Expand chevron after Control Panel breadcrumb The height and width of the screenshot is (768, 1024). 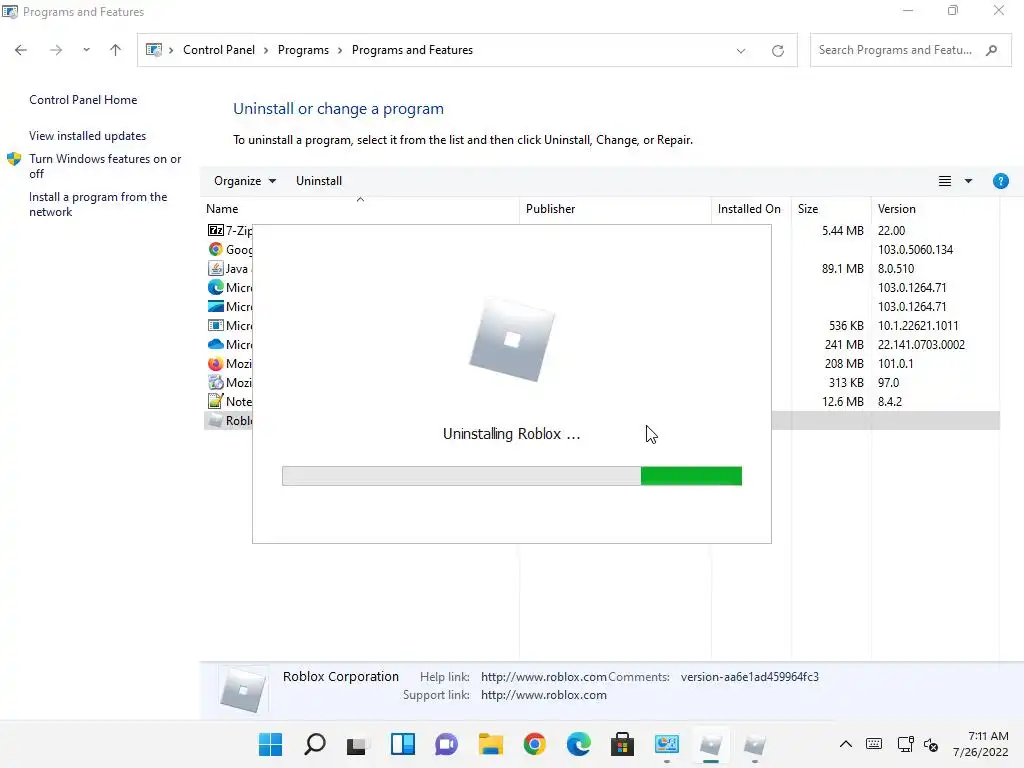point(266,50)
